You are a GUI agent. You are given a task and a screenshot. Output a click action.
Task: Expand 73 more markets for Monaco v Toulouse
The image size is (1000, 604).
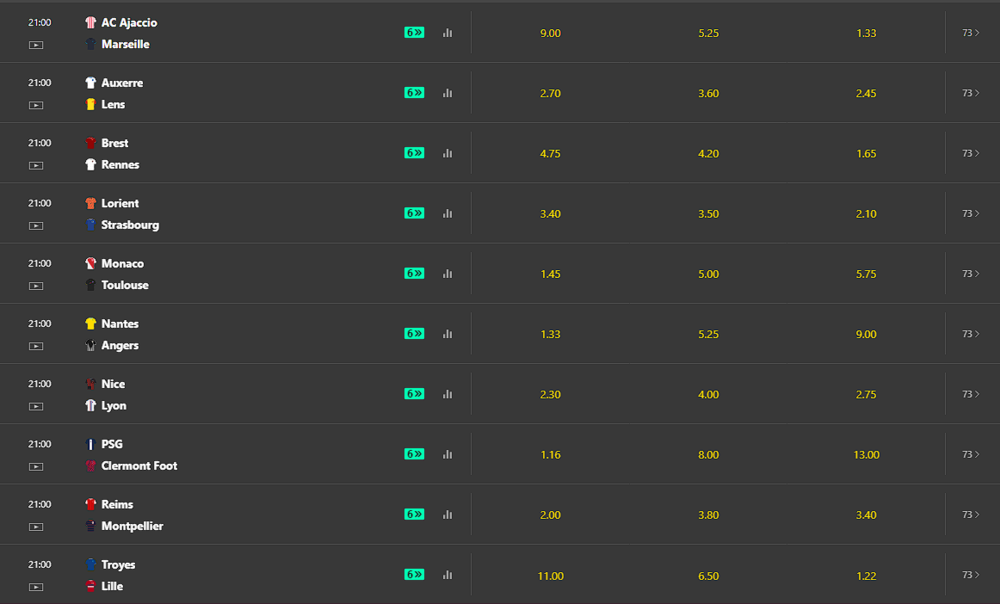[971, 274]
